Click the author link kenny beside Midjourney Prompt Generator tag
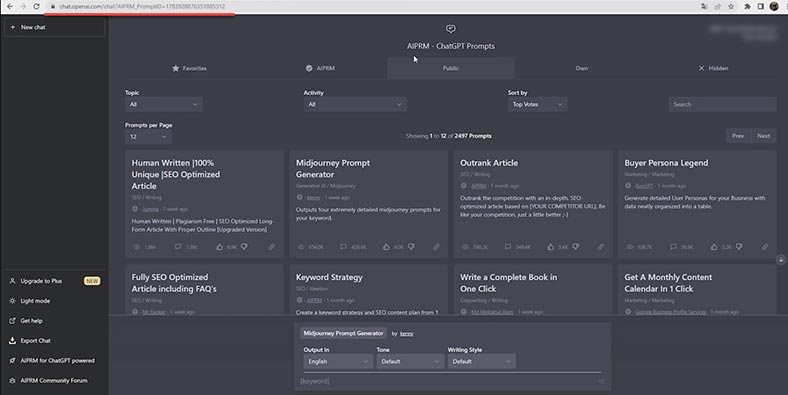This screenshot has width=788, height=395. [x=407, y=334]
